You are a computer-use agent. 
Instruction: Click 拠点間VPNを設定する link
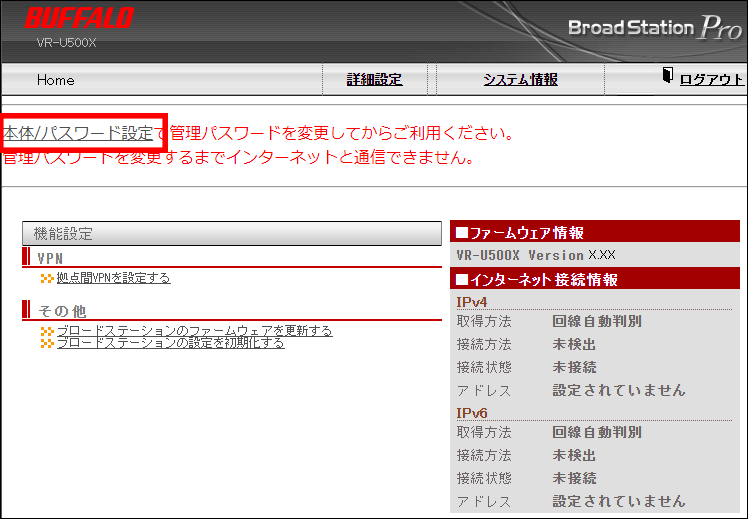click(114, 278)
